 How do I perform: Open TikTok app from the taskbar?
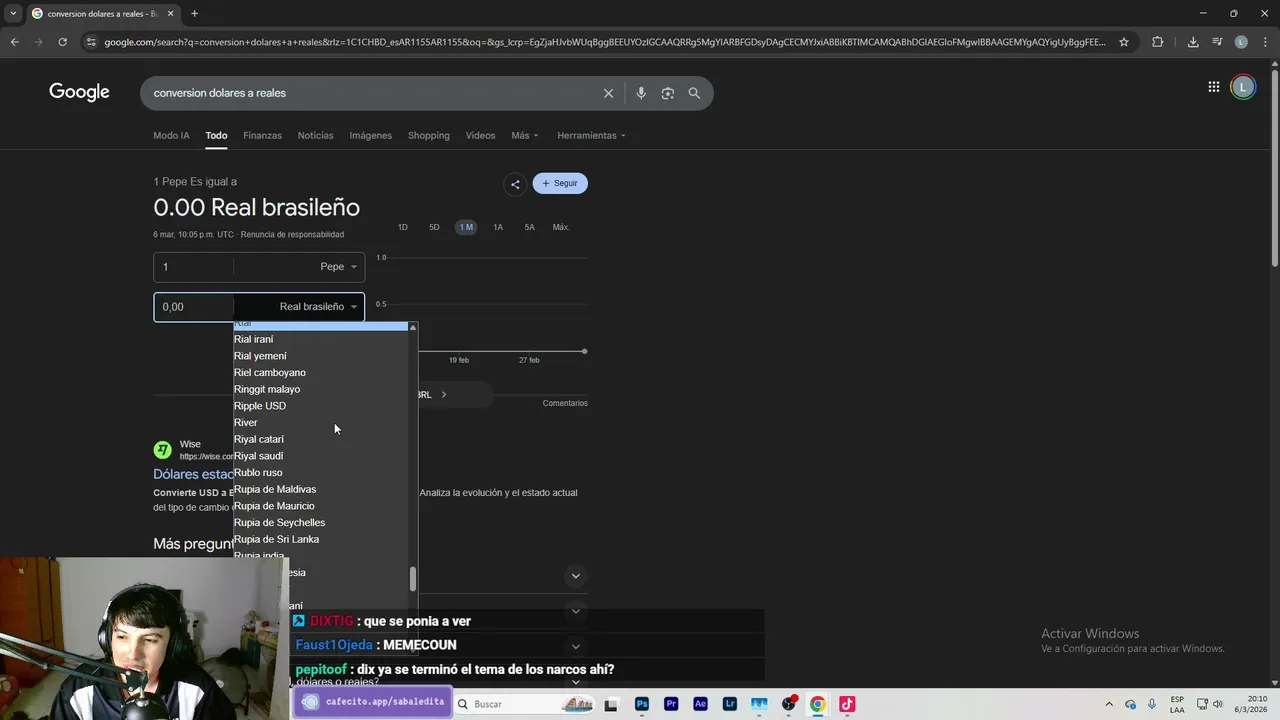(x=847, y=704)
